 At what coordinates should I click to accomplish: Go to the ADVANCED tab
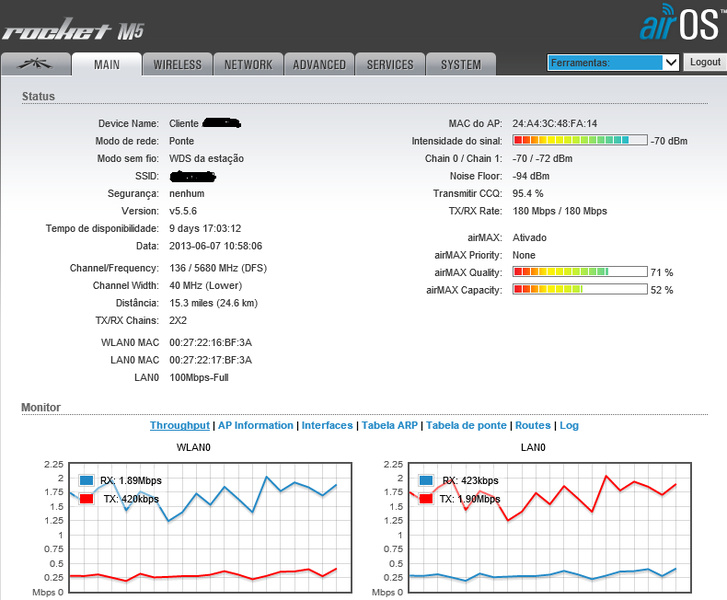coord(319,64)
